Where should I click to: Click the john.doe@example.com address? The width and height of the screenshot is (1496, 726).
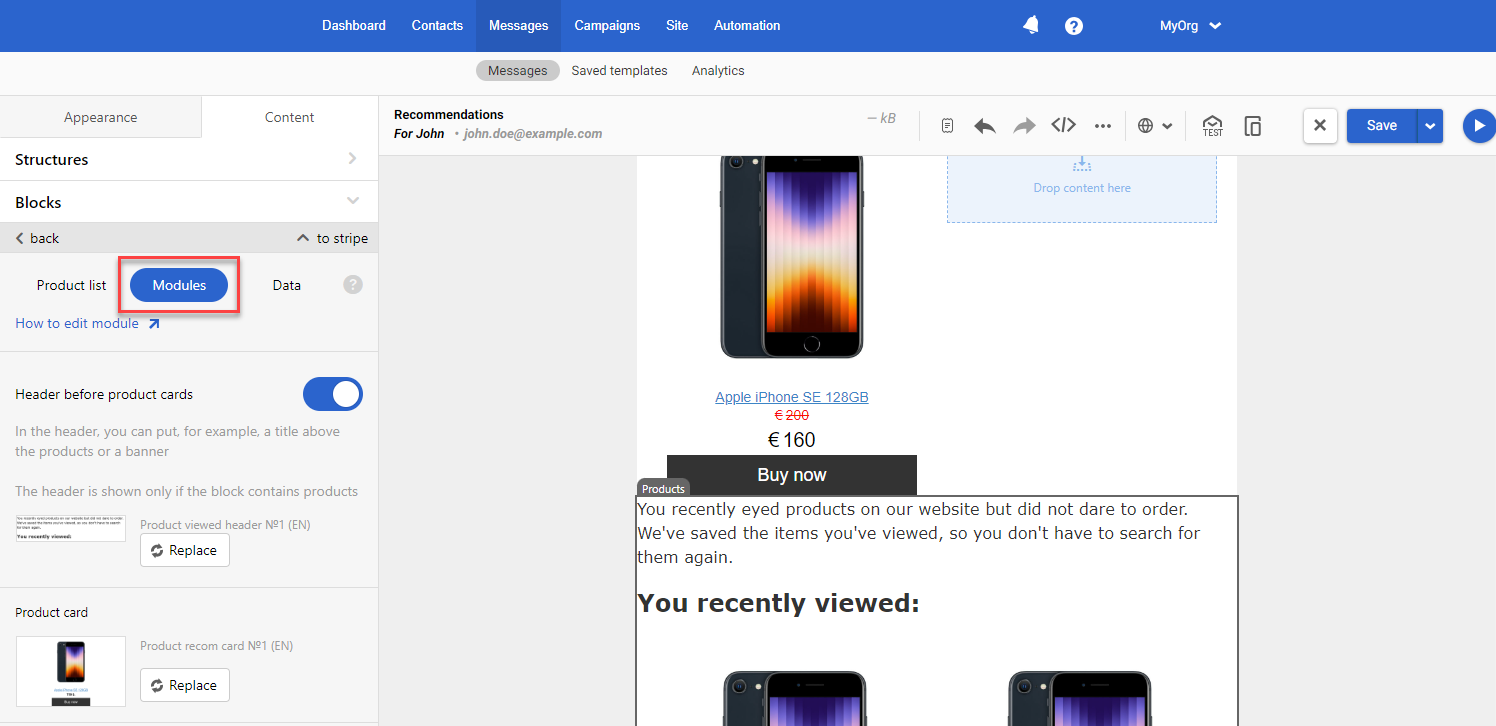533,134
